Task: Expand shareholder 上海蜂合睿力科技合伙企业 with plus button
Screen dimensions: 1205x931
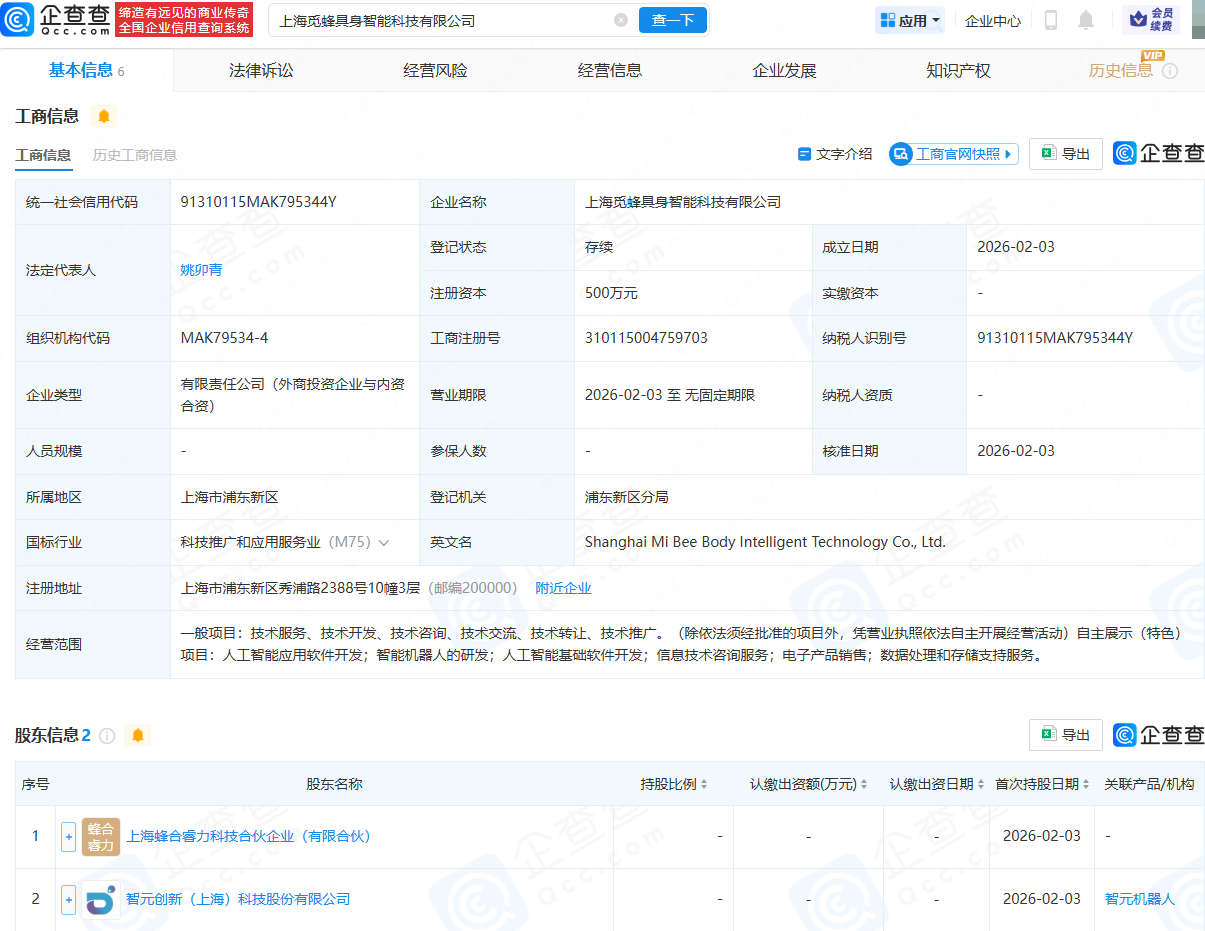Action: point(68,836)
